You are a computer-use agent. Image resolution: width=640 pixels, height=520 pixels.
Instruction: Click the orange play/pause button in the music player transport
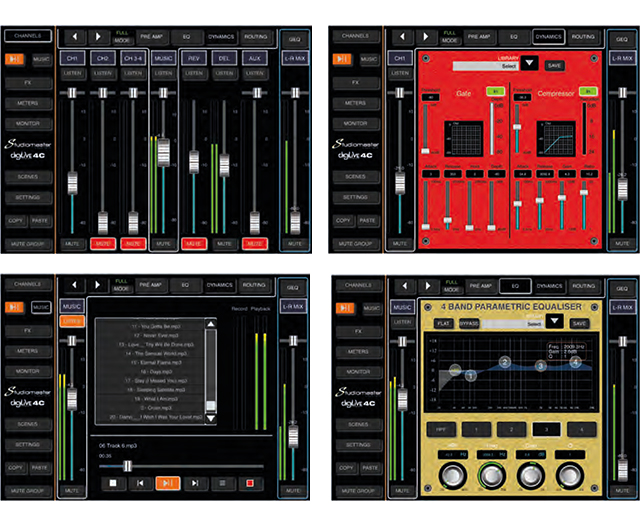(x=167, y=483)
